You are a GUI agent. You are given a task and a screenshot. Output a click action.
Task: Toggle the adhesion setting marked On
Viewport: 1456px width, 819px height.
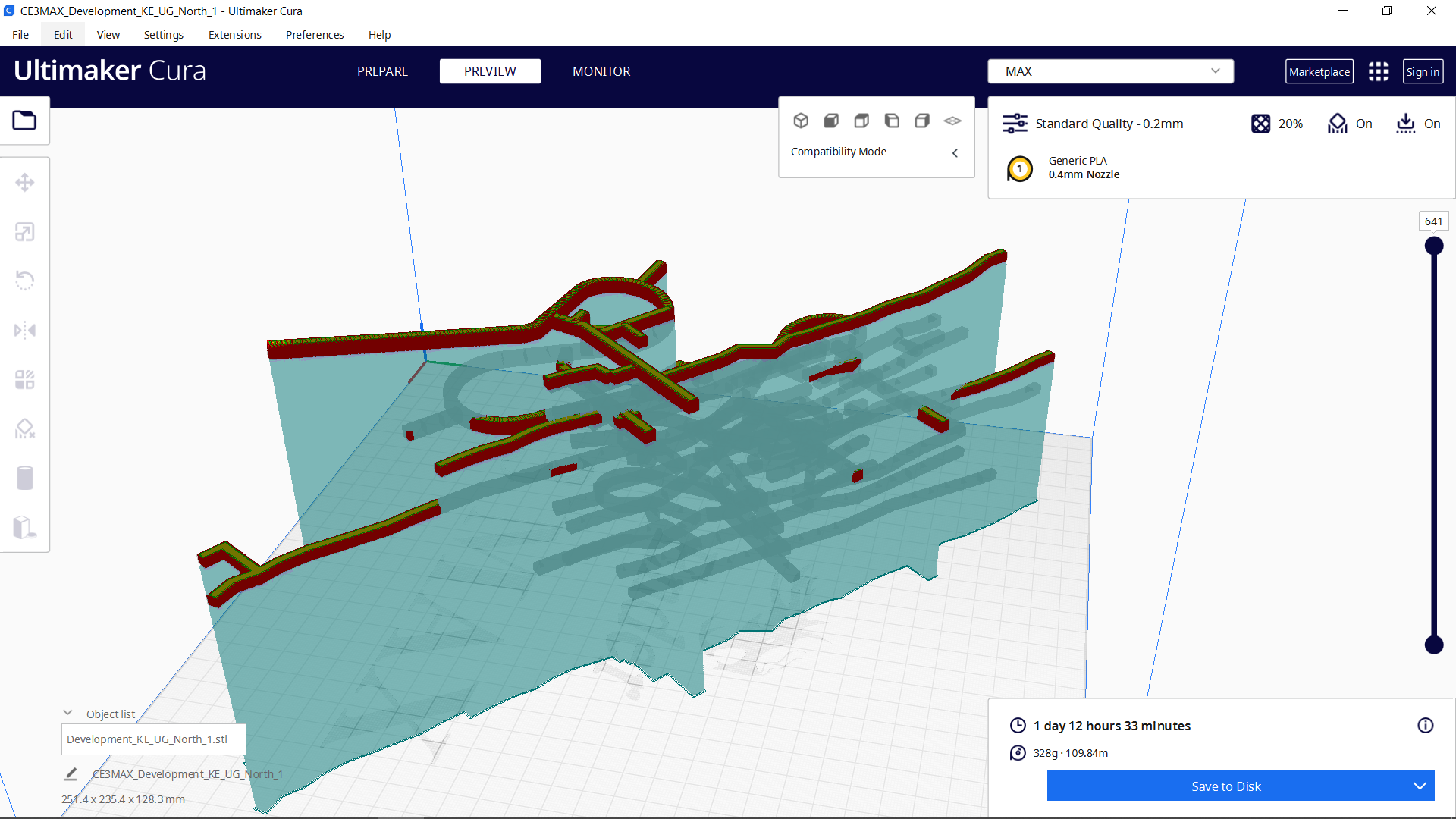pos(1417,123)
